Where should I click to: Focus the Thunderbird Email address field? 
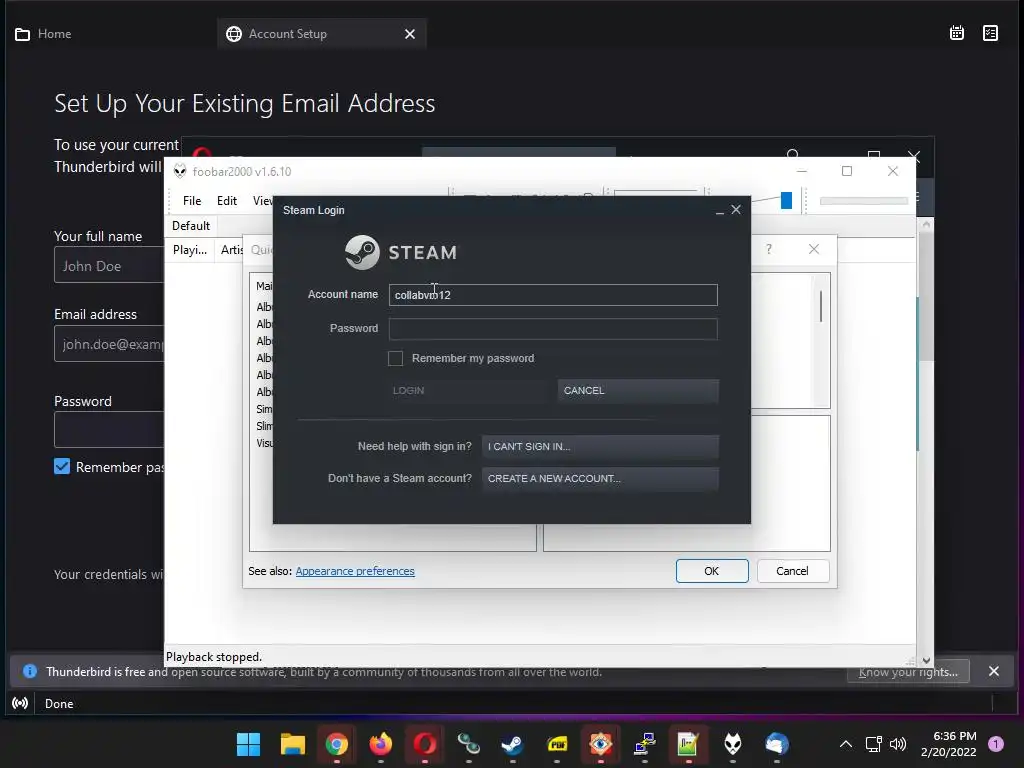click(109, 344)
